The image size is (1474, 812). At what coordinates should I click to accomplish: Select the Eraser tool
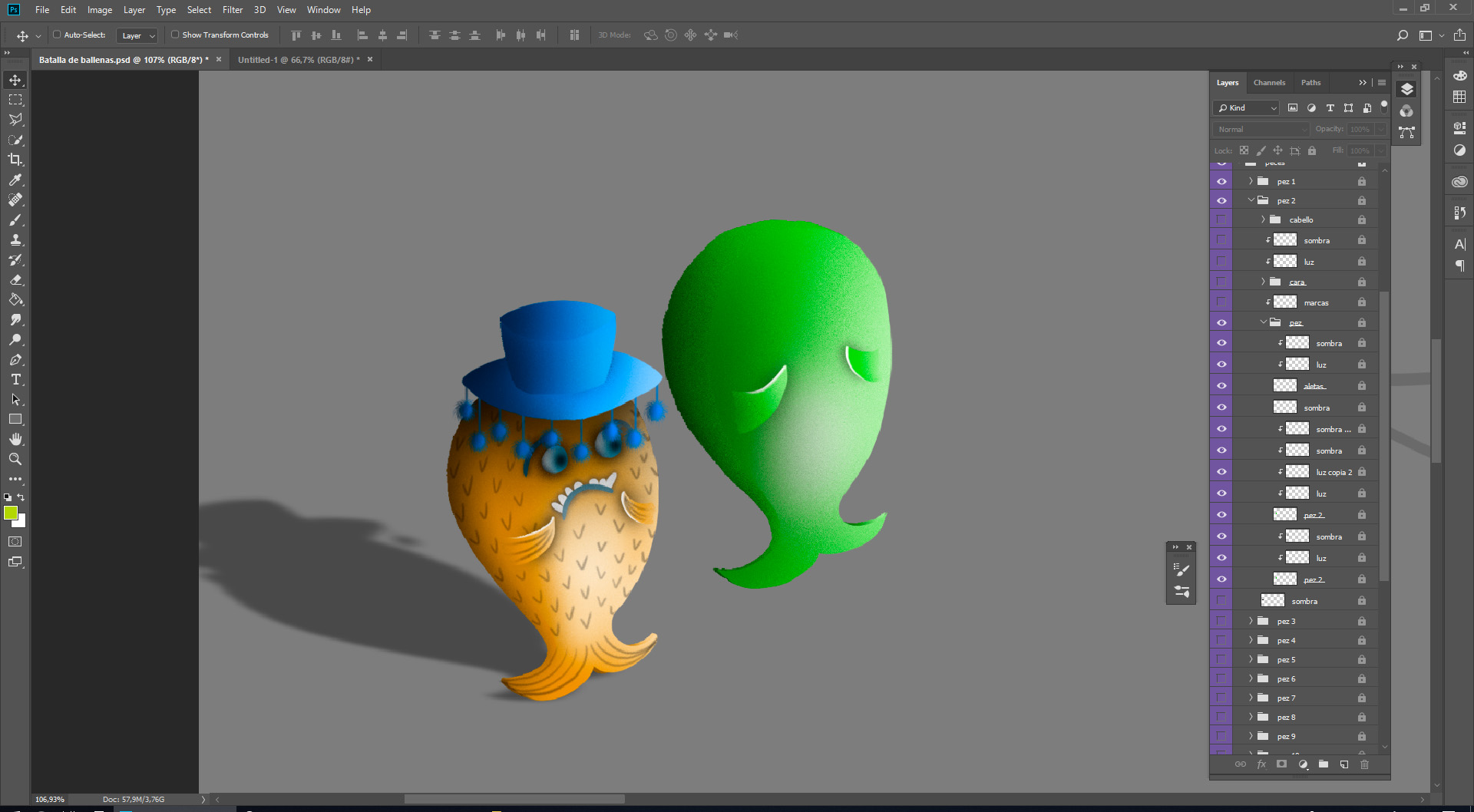(15, 280)
